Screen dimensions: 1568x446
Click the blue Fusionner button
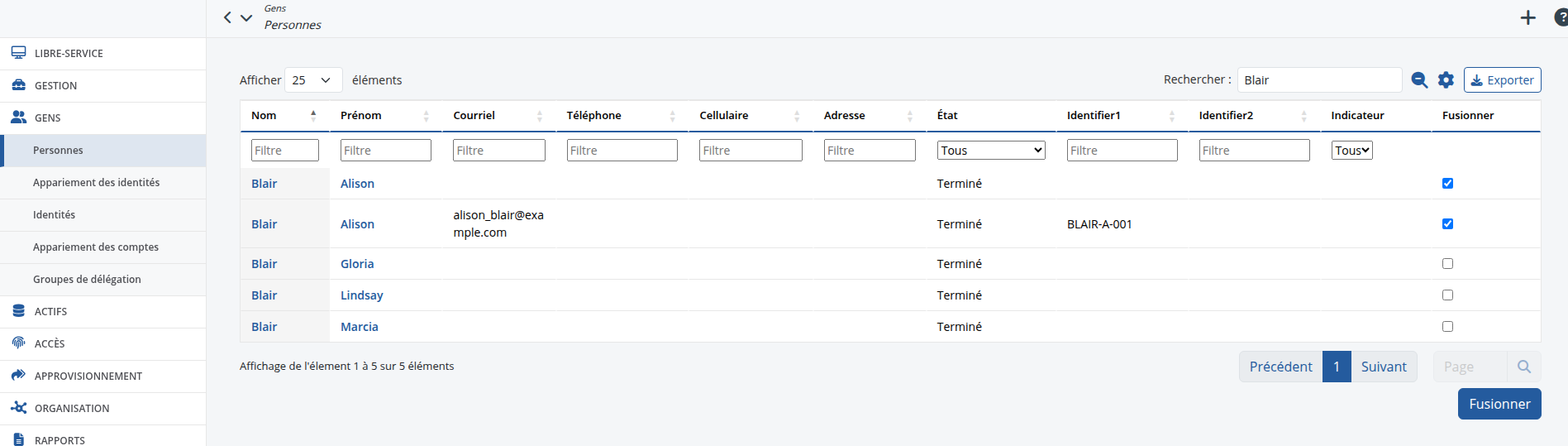pyautogui.click(x=1499, y=404)
